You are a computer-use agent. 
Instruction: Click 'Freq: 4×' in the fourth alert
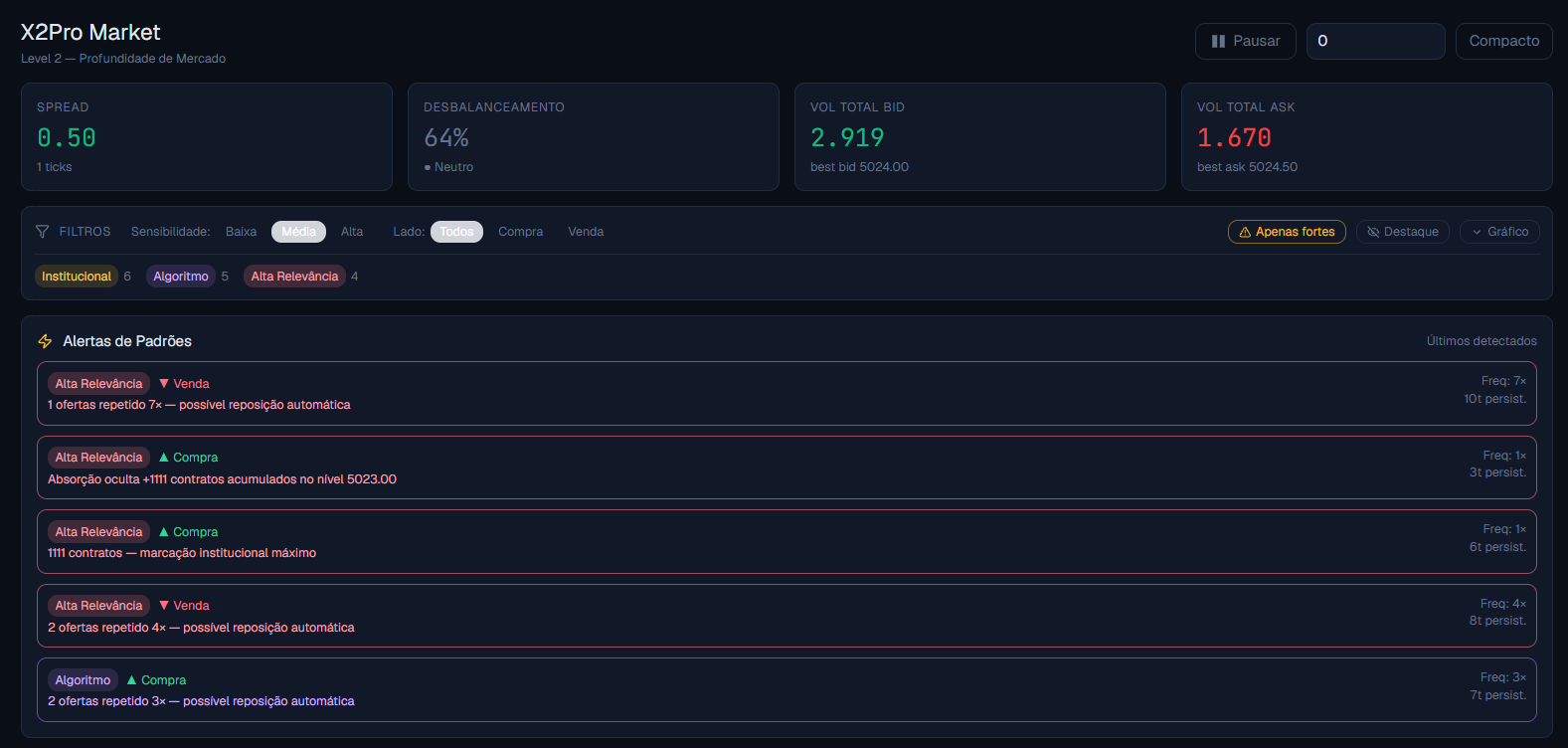[x=1503, y=604]
